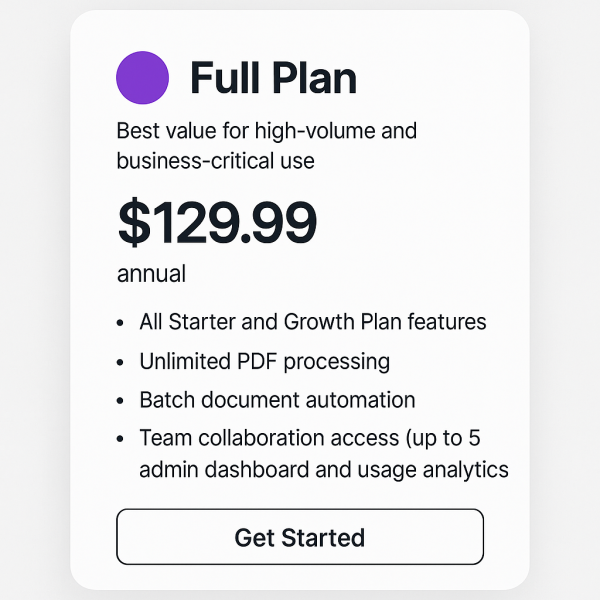Image resolution: width=600 pixels, height=600 pixels.
Task: Click the "business-critical use" text line
Action: pos(215,160)
